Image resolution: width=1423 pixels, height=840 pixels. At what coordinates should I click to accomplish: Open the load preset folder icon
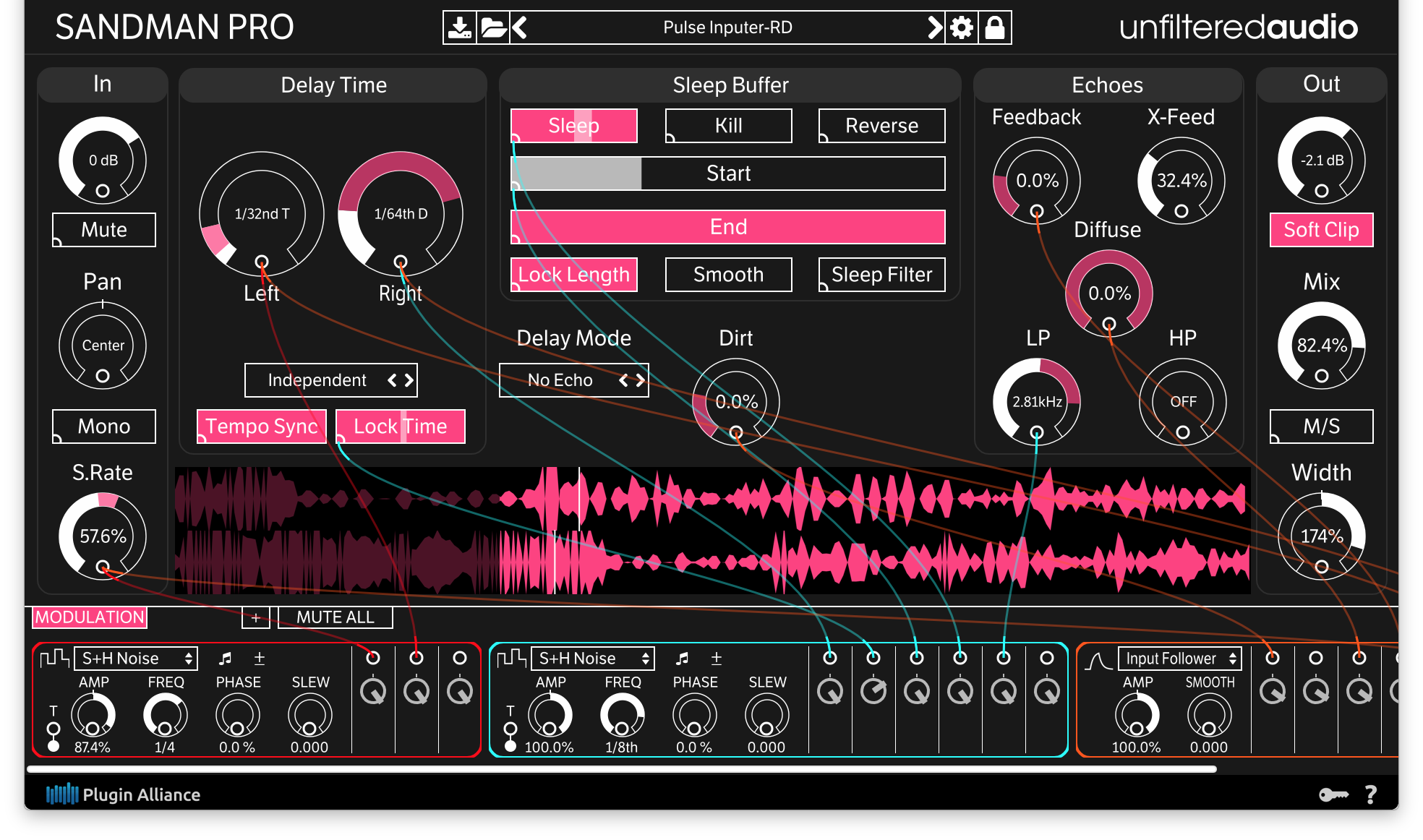click(493, 28)
